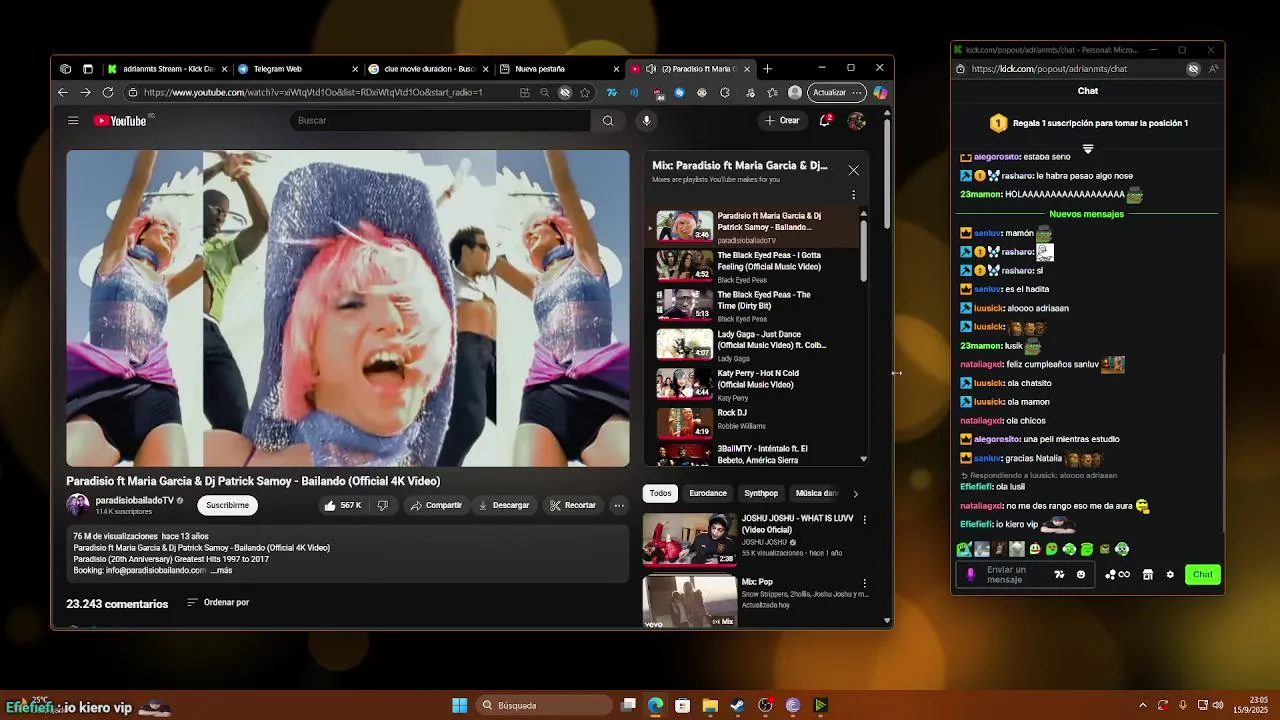Switch to clue movie duracion search tab

[x=429, y=69]
